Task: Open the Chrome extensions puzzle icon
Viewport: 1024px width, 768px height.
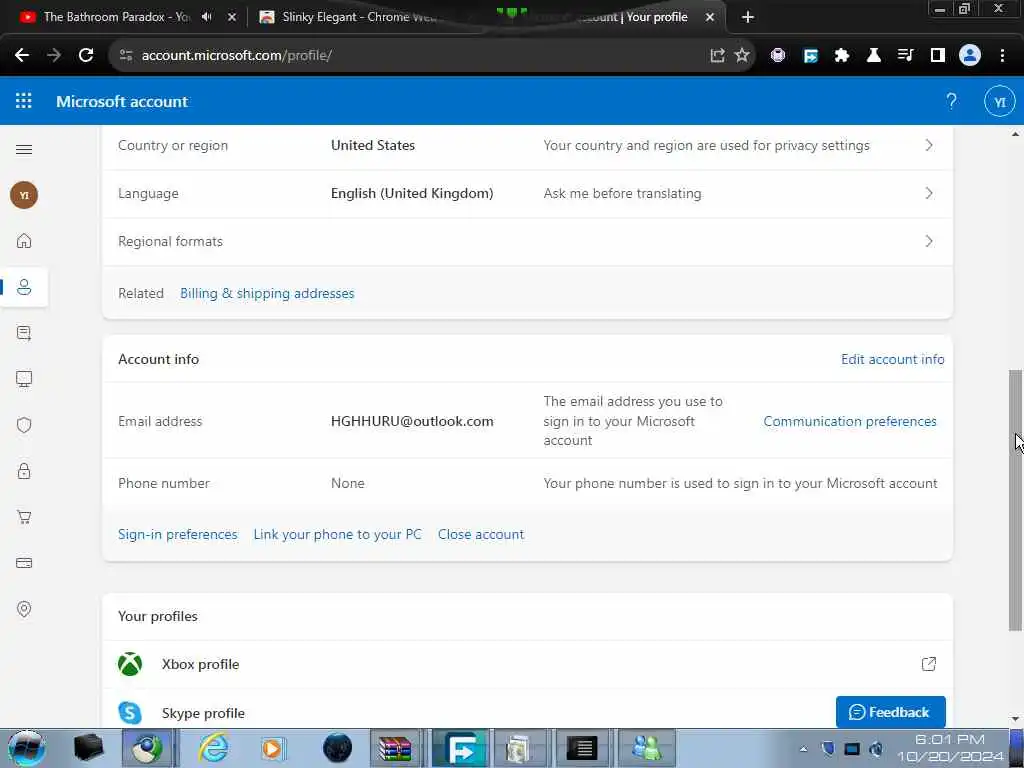Action: pyautogui.click(x=841, y=56)
